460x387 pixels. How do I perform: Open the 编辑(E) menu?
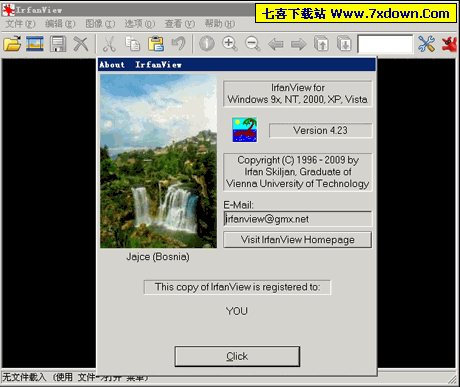(60, 24)
